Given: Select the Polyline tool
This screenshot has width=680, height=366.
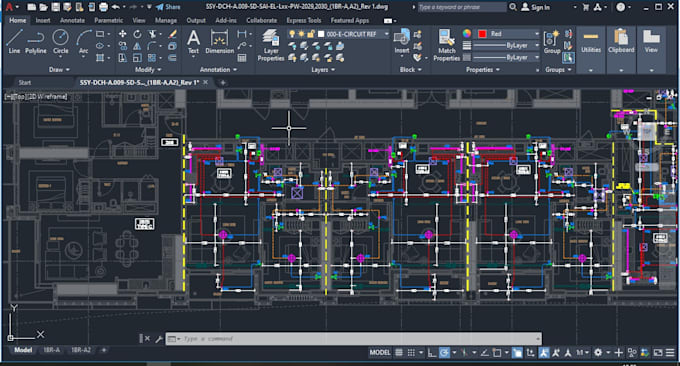Looking at the screenshot, I should click(x=36, y=42).
